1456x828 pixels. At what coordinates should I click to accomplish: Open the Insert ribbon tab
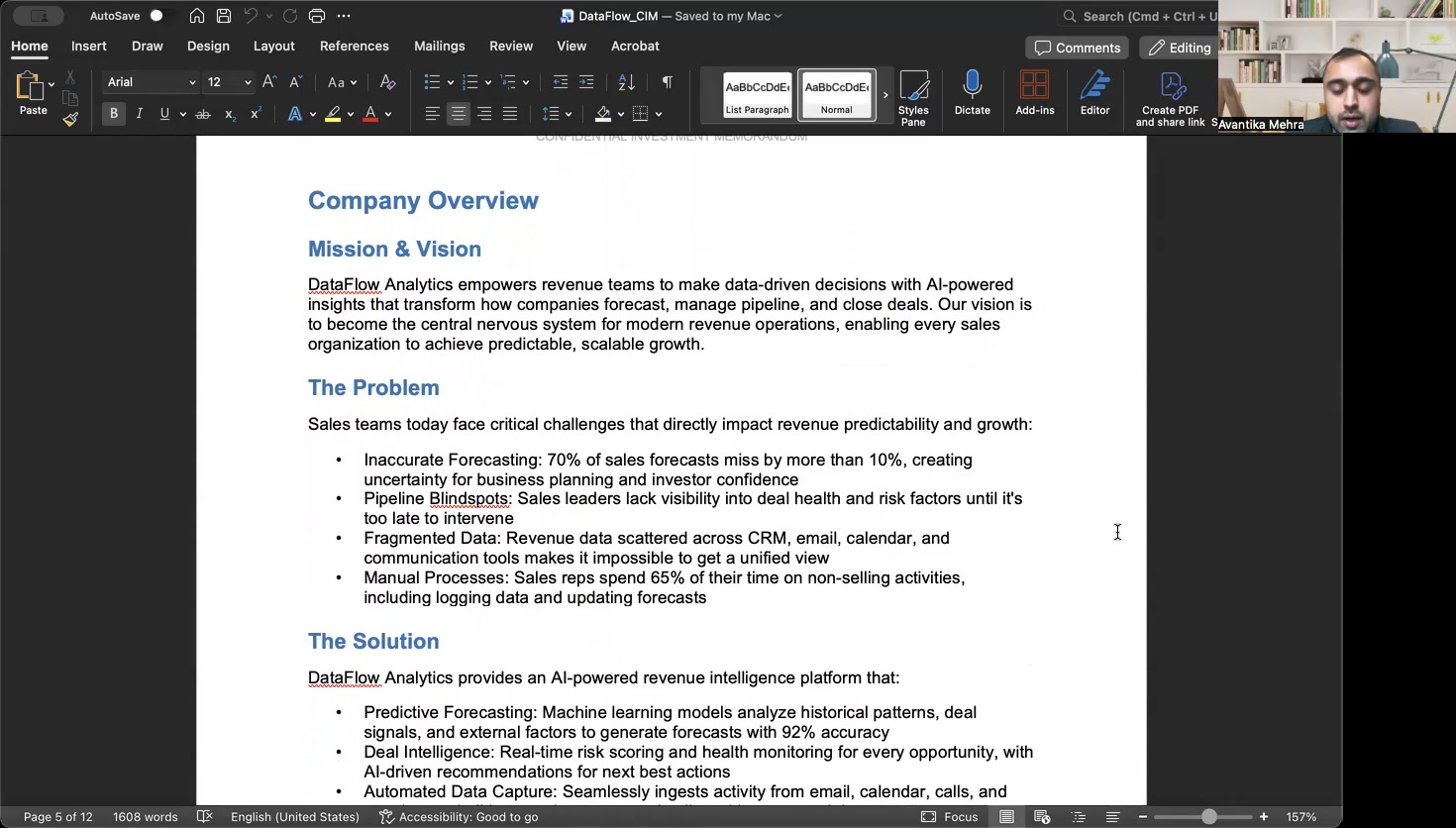[89, 47]
